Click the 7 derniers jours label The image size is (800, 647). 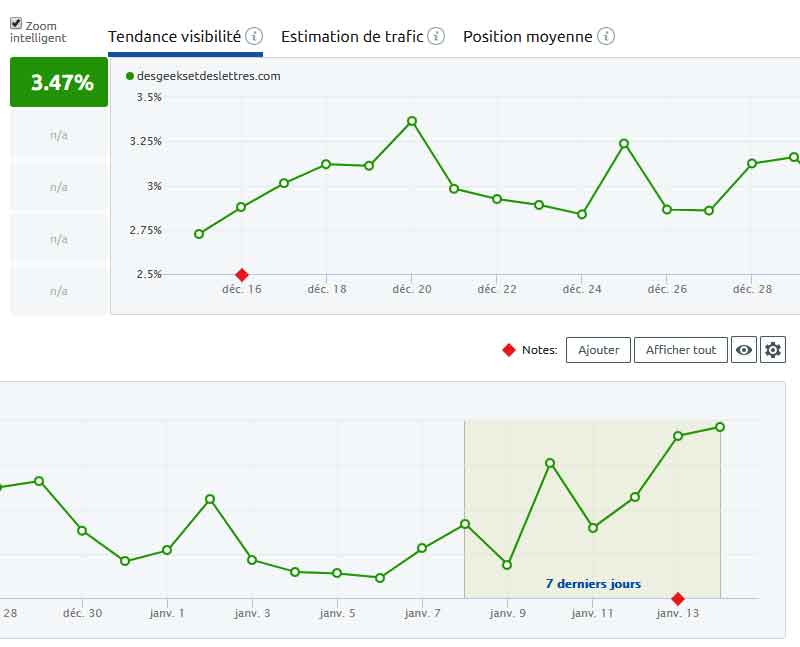point(593,584)
